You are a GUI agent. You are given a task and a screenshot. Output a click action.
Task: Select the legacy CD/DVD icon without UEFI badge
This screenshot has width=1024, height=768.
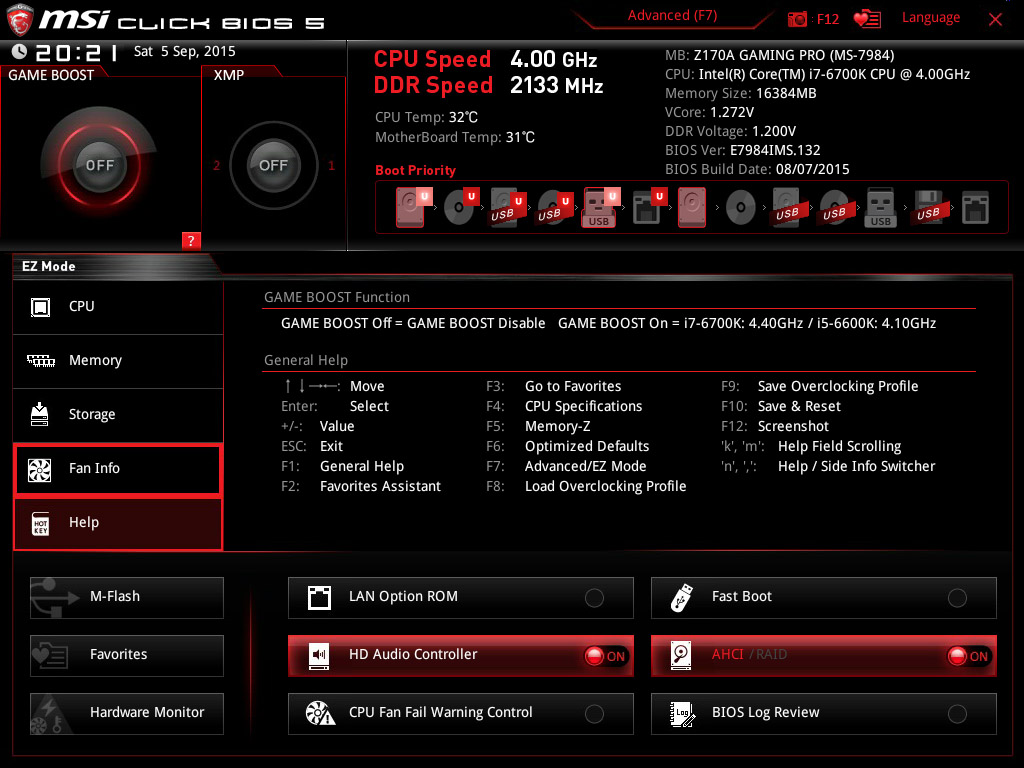pyautogui.click(x=741, y=208)
